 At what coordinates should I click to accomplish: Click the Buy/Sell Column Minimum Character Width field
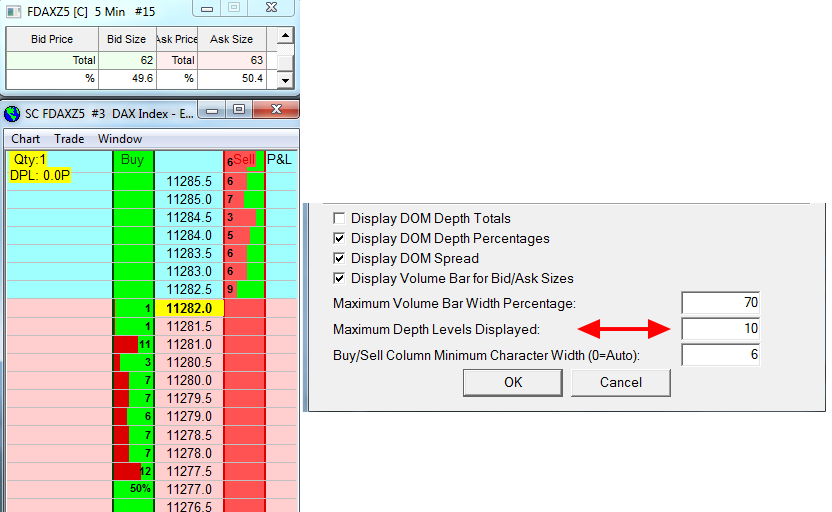(721, 355)
